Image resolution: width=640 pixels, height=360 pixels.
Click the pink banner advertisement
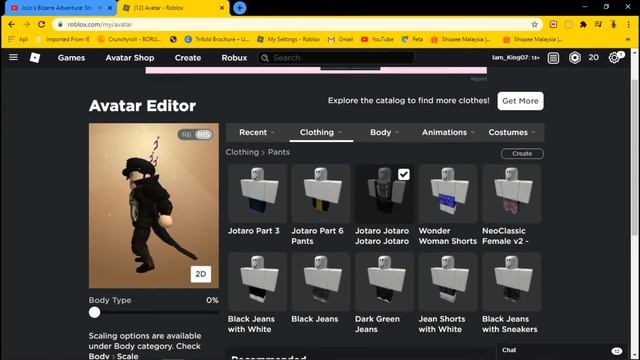tap(316, 70)
